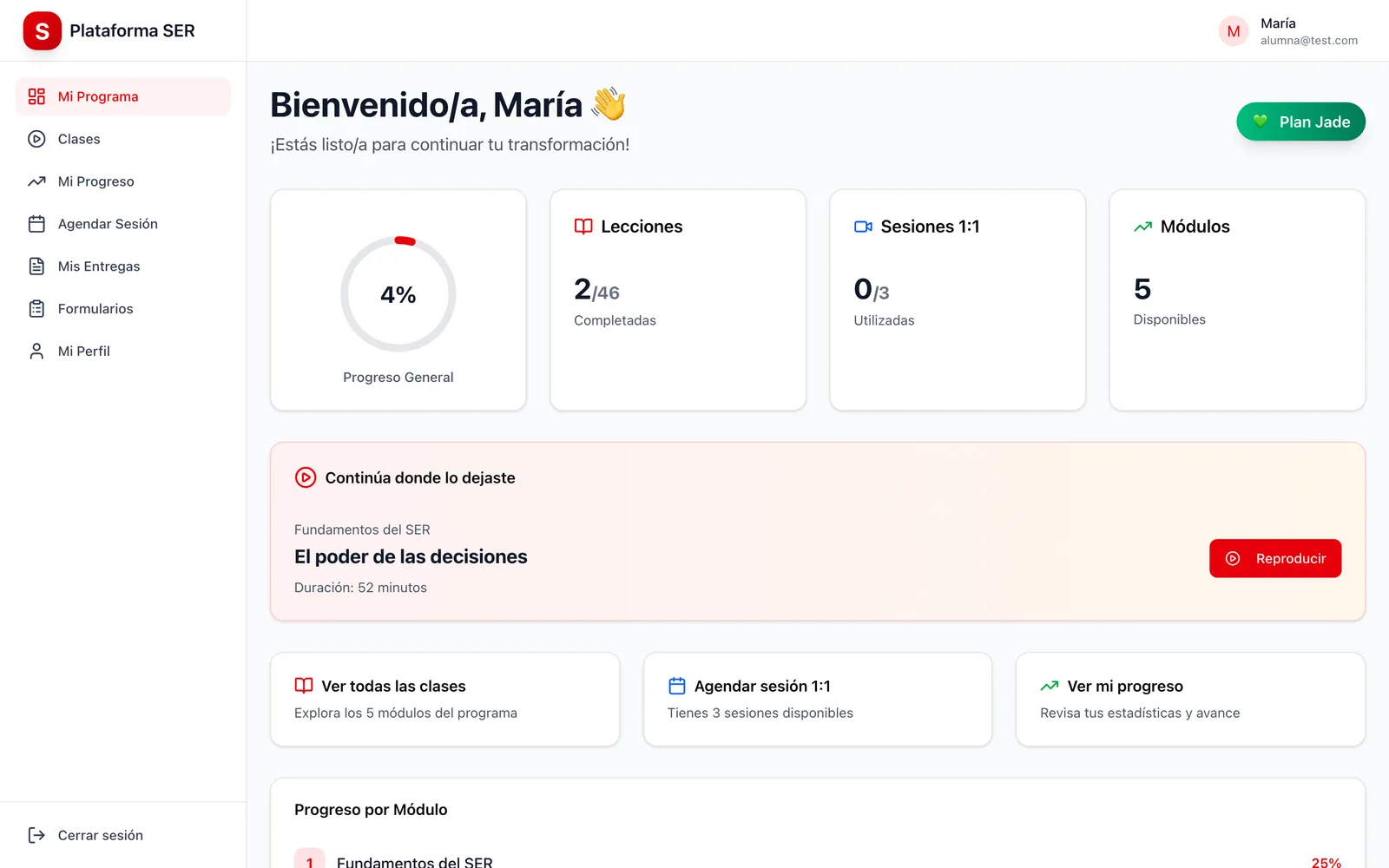Click the Mi Progreso trending arrow icon

point(36,181)
